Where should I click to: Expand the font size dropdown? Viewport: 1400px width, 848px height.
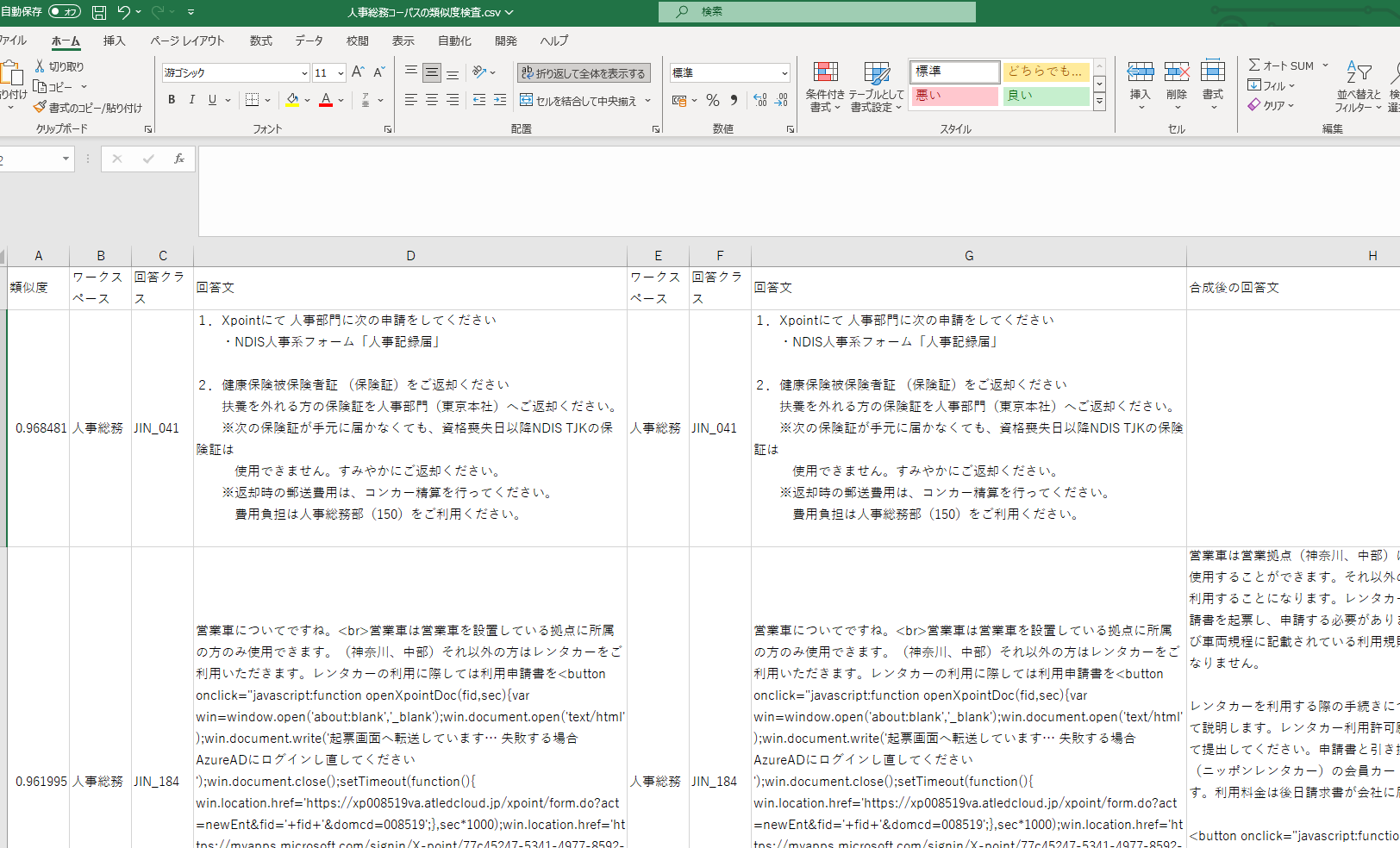pyautogui.click(x=341, y=73)
